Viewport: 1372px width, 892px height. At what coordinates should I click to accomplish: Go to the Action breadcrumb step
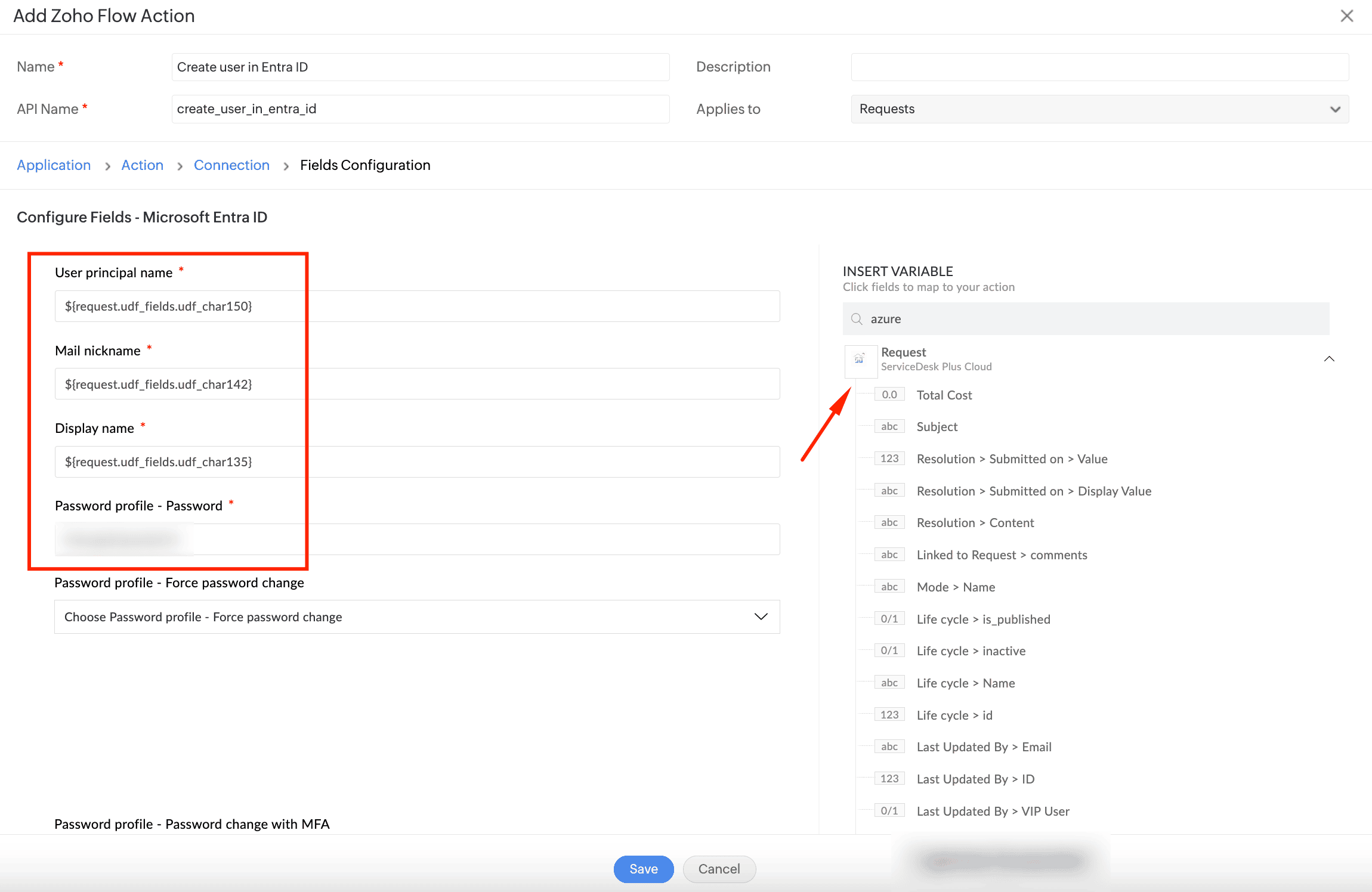click(x=142, y=165)
